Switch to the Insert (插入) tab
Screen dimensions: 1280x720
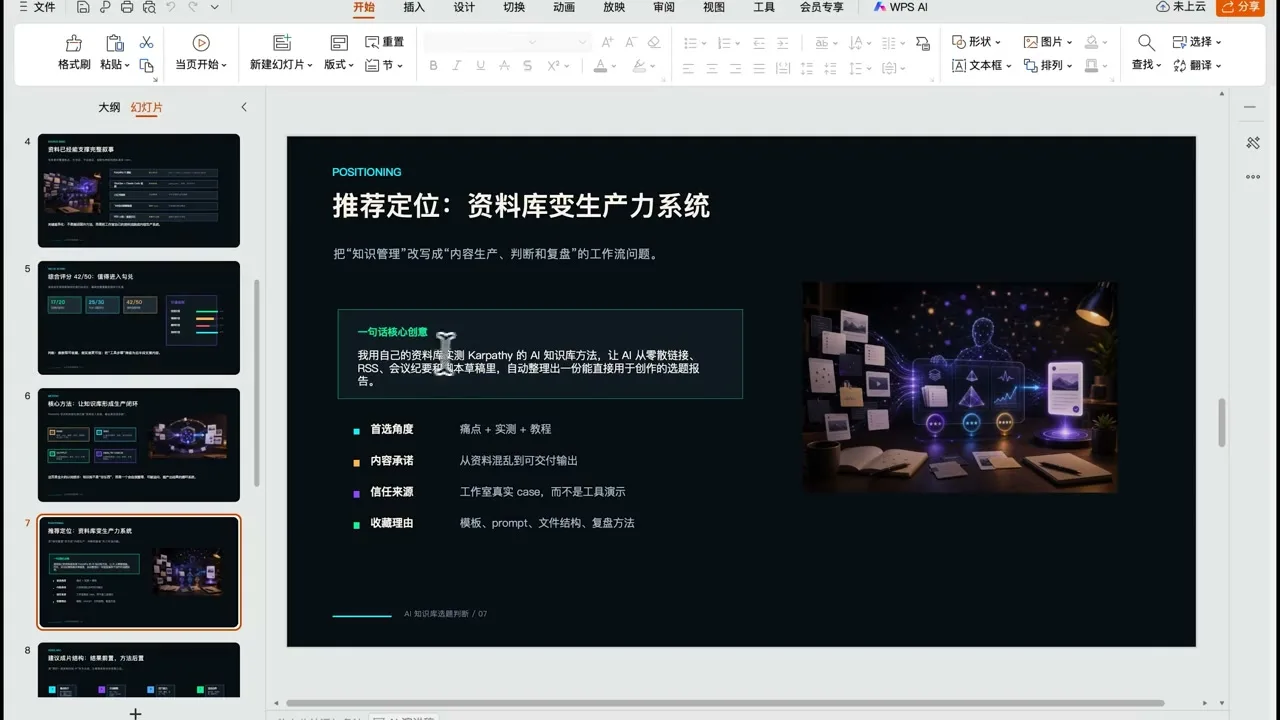(414, 7)
